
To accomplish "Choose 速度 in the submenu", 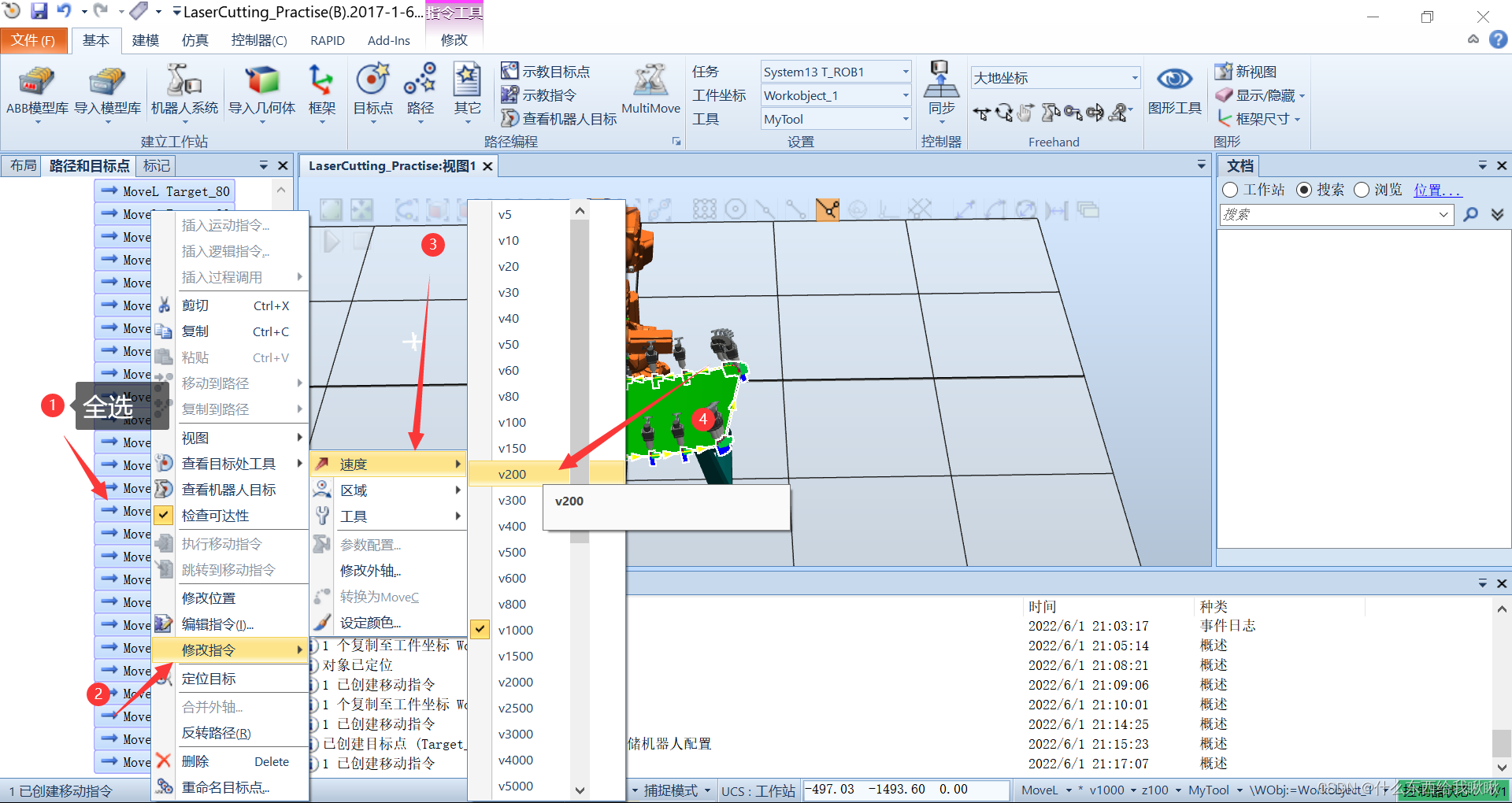I will click(x=388, y=464).
